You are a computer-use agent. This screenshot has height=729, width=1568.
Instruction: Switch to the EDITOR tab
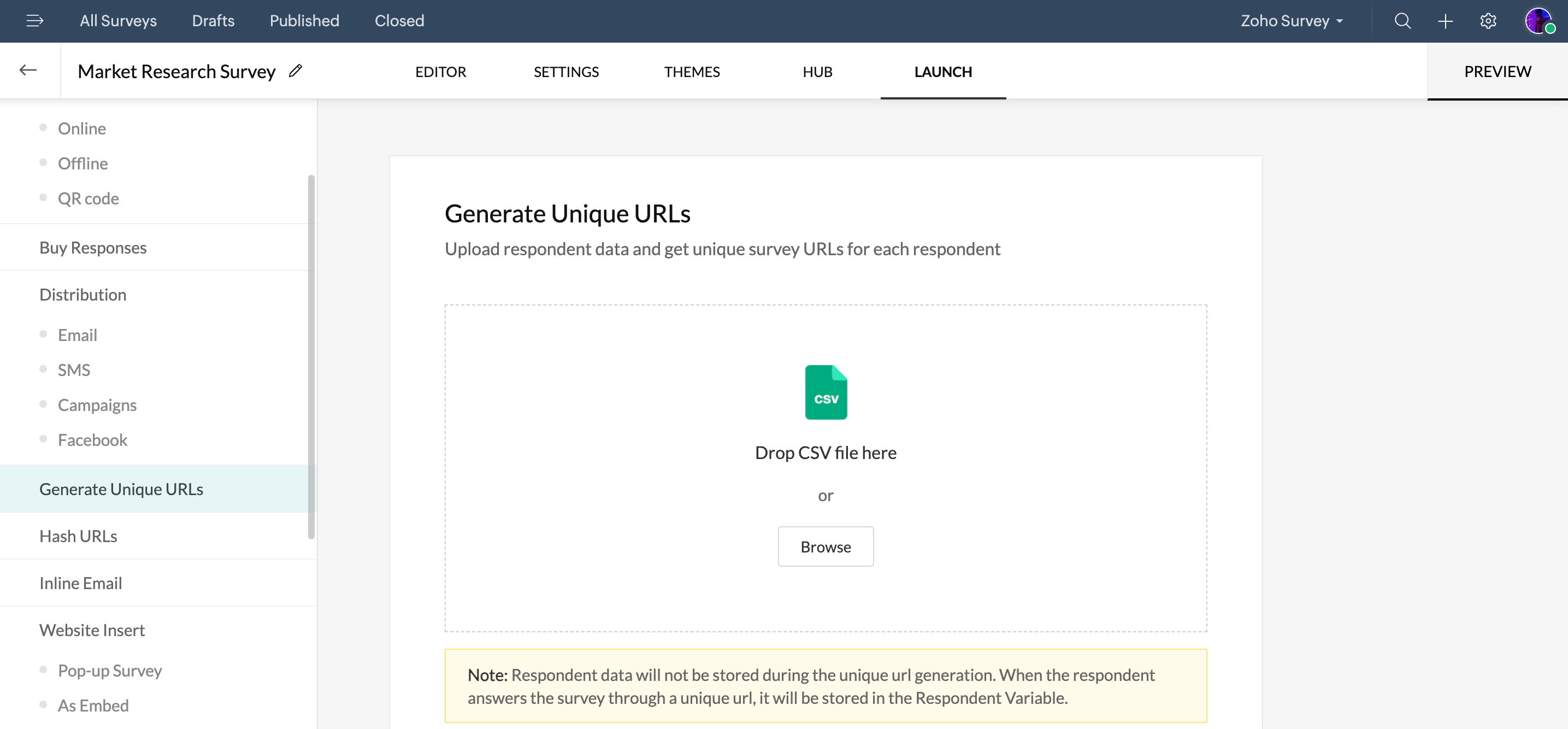click(440, 72)
